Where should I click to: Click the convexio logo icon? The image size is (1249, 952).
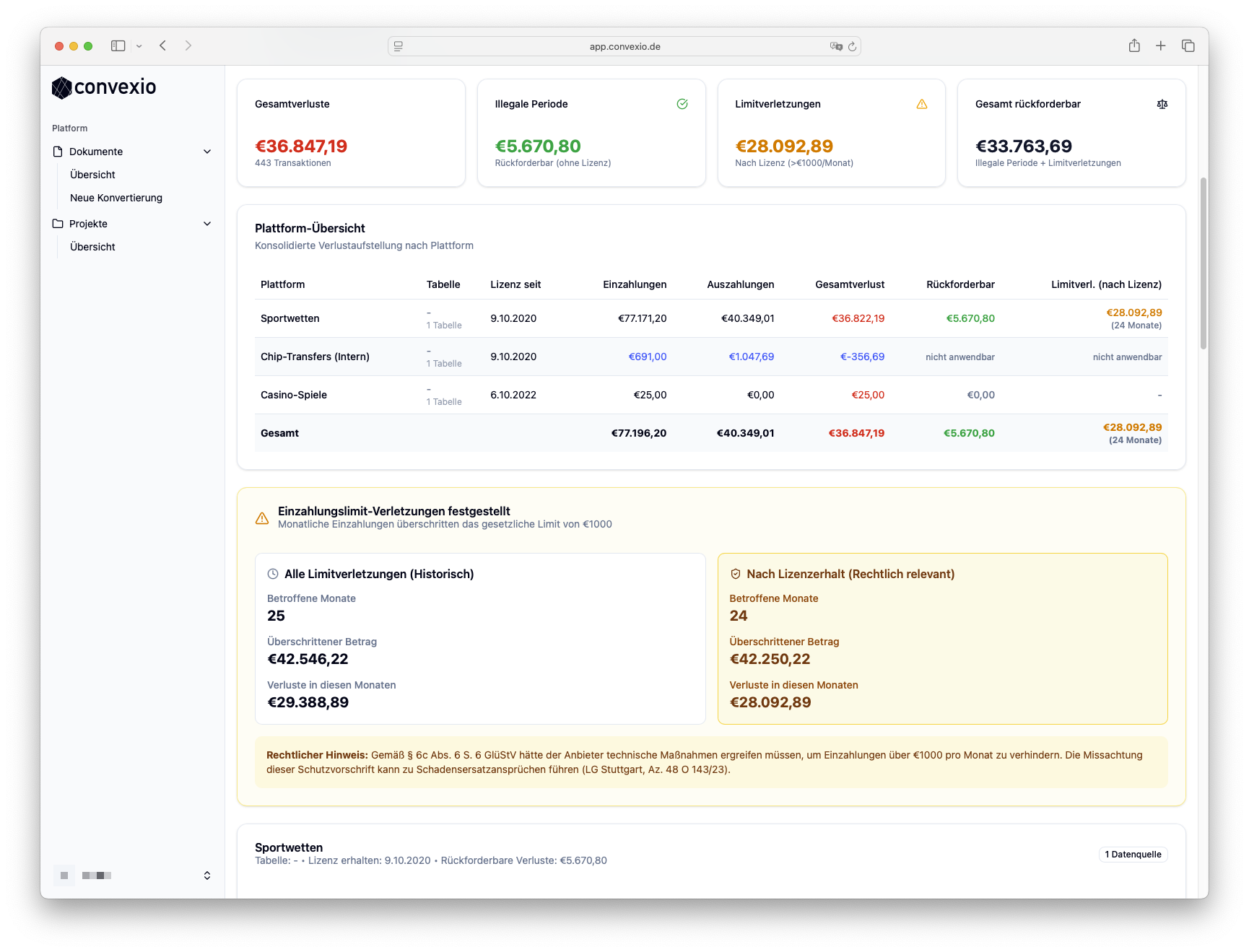[x=62, y=88]
